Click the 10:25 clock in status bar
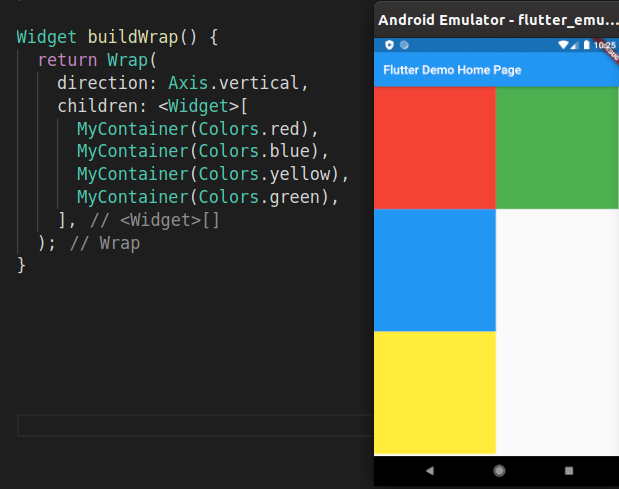Image resolution: width=619 pixels, height=489 pixels. click(604, 45)
